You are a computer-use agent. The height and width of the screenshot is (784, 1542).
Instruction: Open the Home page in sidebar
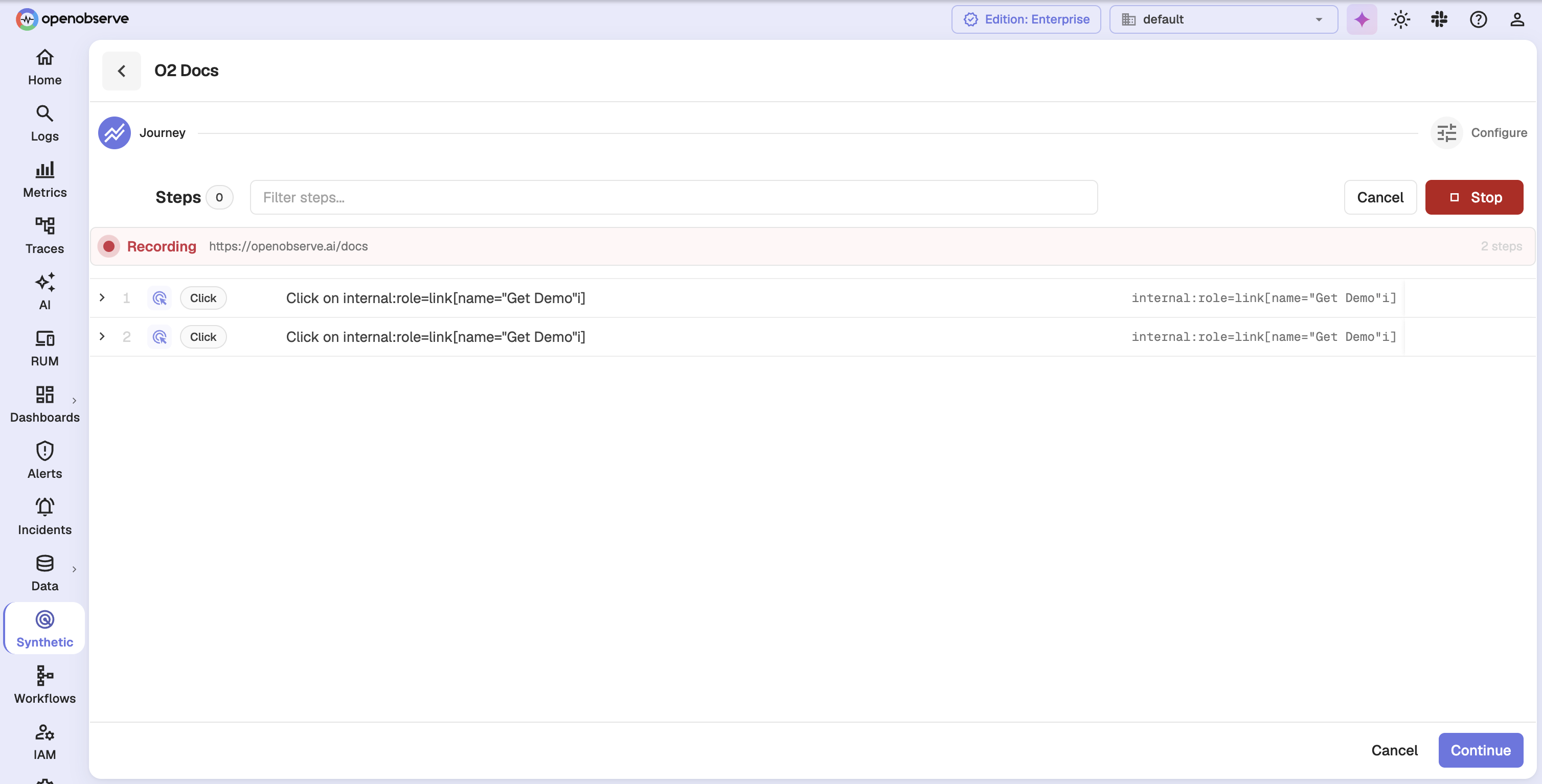pos(44,67)
